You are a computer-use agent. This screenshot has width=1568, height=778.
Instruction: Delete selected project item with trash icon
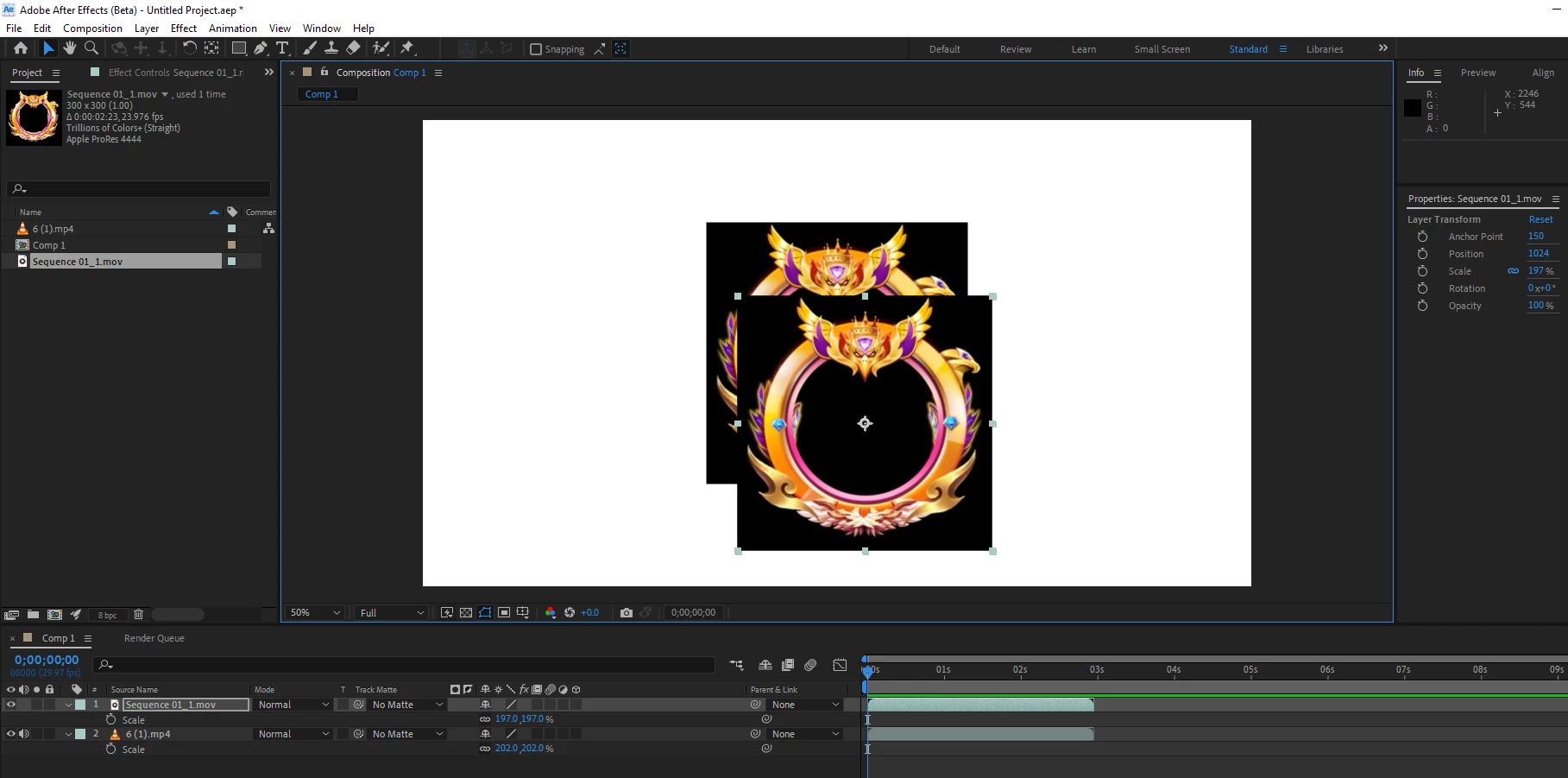(138, 615)
